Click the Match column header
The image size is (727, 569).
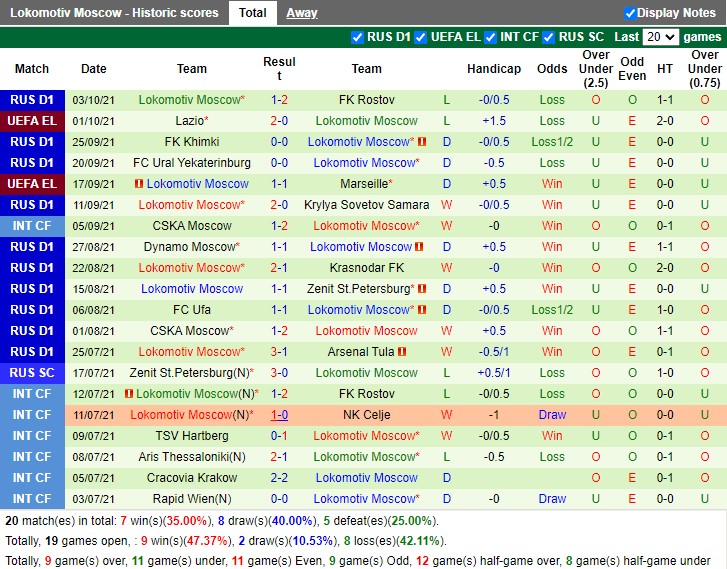[32, 69]
